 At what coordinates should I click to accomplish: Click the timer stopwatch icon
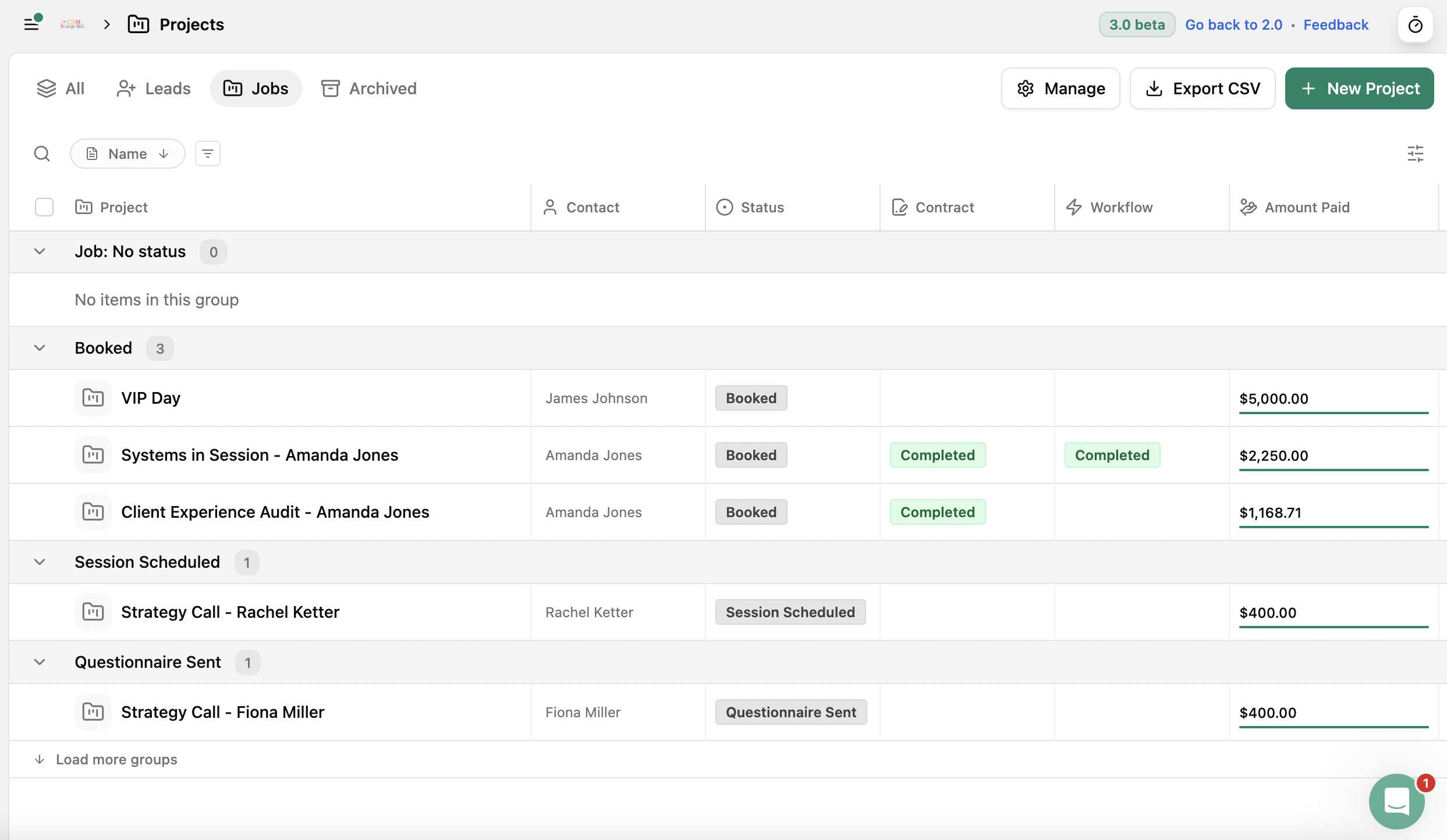tap(1415, 25)
